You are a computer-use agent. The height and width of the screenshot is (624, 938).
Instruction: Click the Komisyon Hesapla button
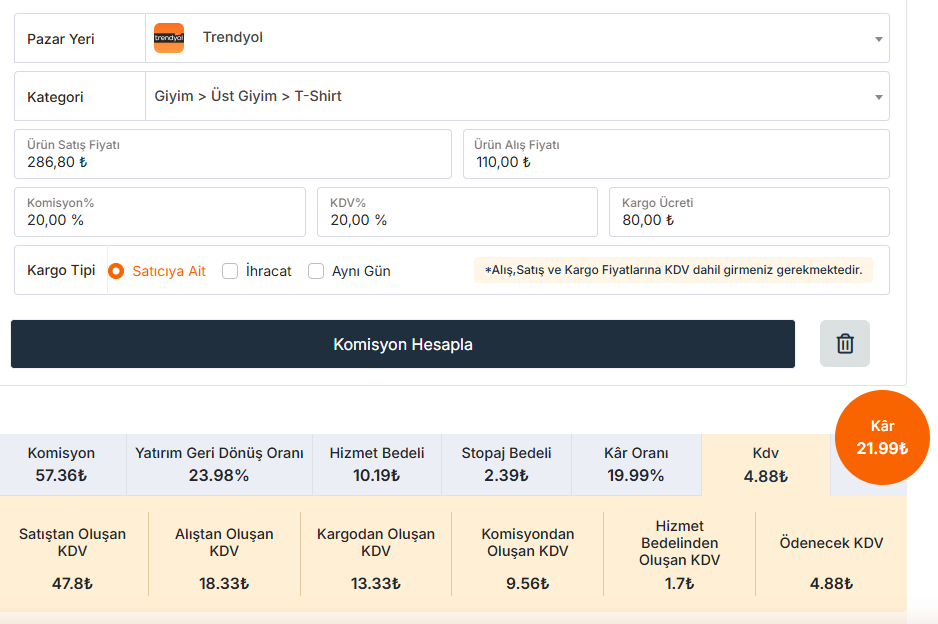coord(403,344)
